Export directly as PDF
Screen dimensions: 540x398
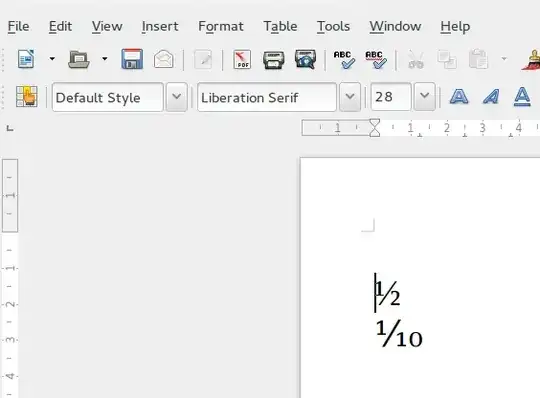(x=242, y=59)
